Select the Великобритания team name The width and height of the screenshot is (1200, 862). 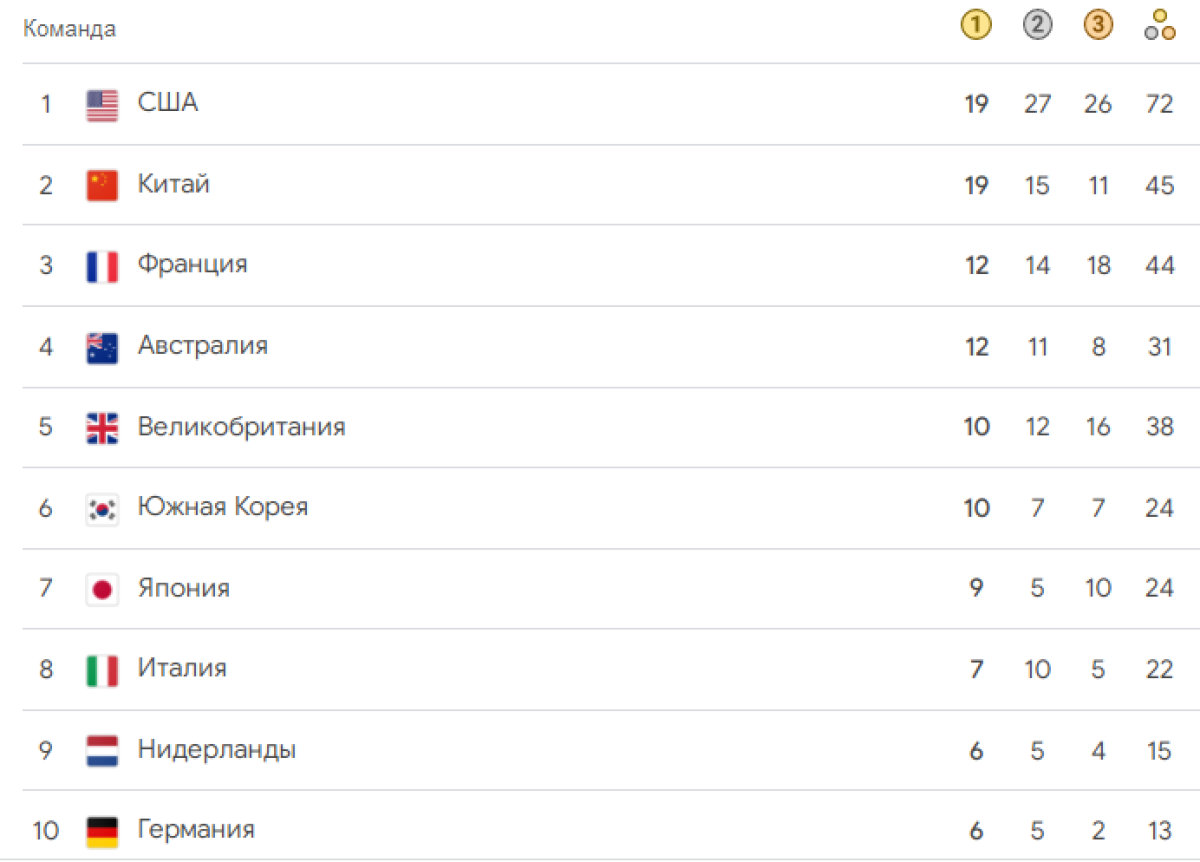click(242, 427)
